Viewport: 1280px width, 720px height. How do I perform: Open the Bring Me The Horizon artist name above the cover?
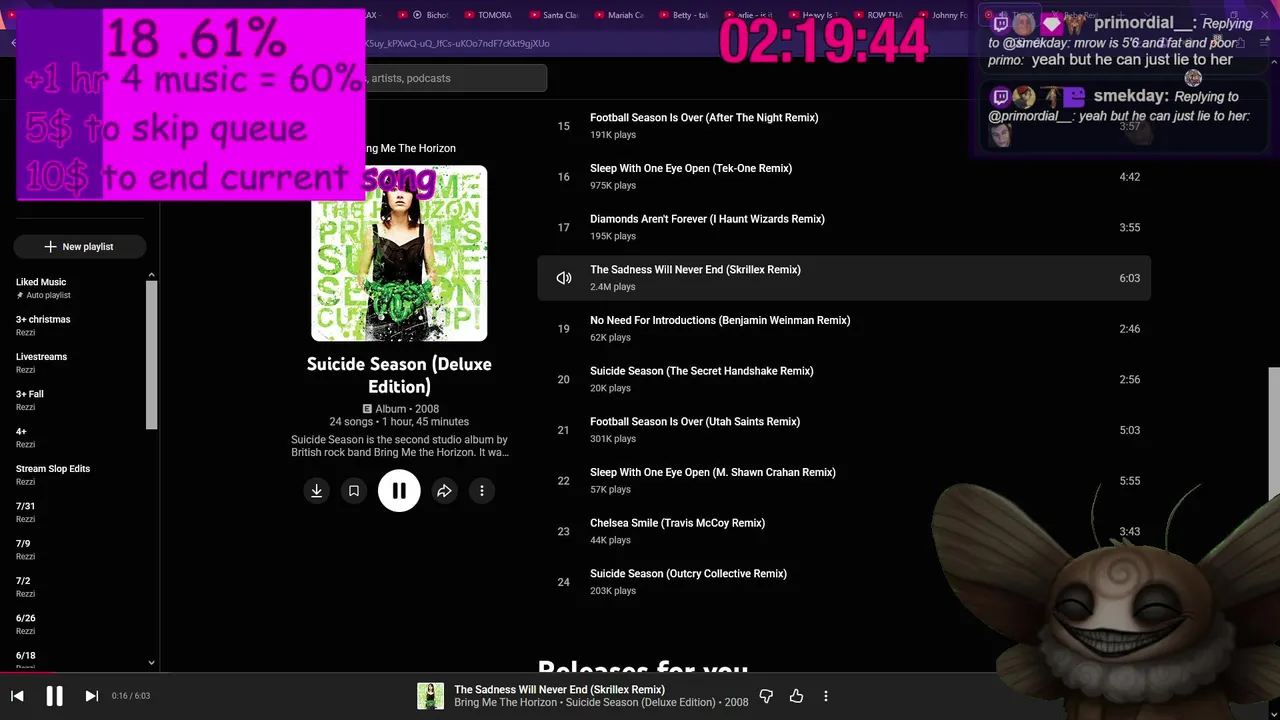click(x=410, y=148)
